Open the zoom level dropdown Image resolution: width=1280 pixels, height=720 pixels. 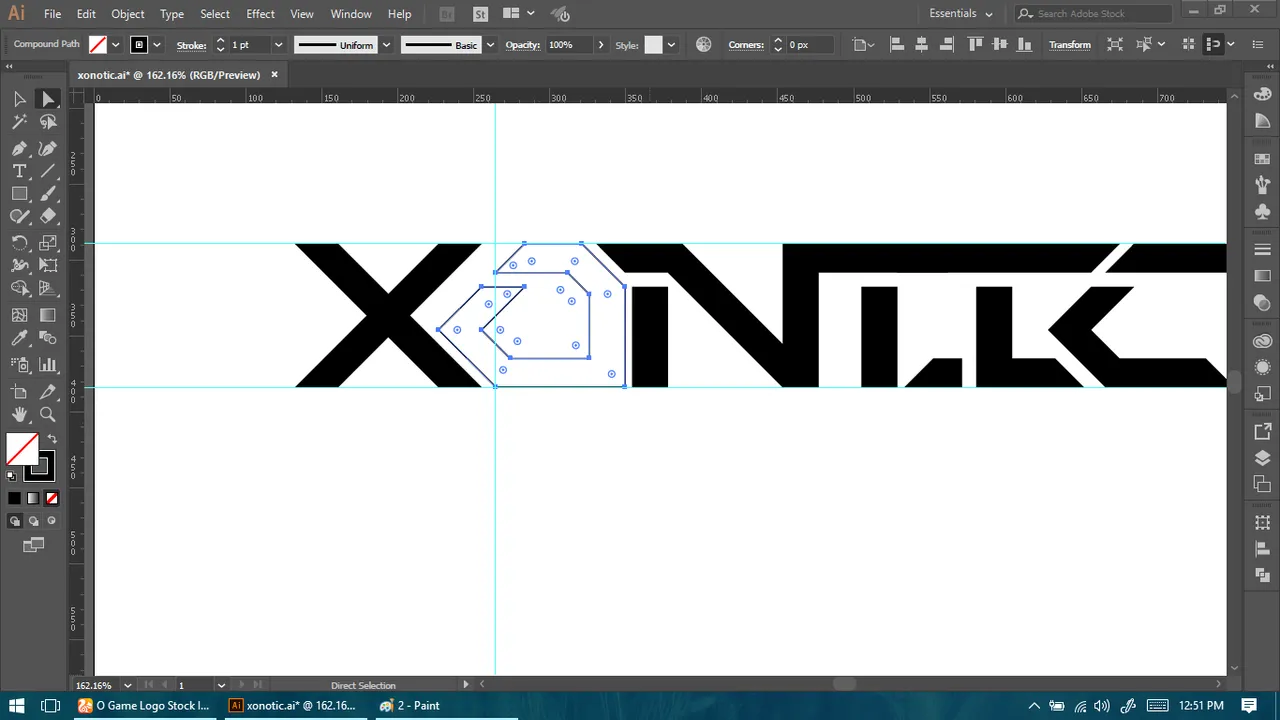click(x=127, y=686)
